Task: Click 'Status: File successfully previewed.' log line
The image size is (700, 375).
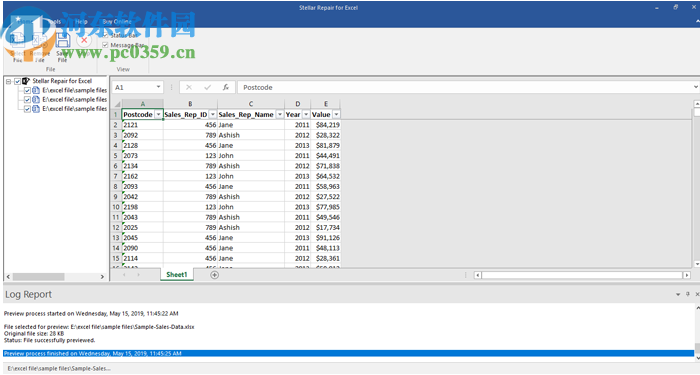Action: point(50,340)
